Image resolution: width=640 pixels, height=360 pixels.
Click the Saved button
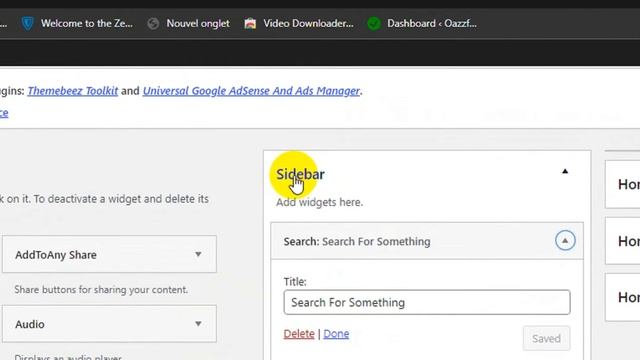pyautogui.click(x=546, y=338)
